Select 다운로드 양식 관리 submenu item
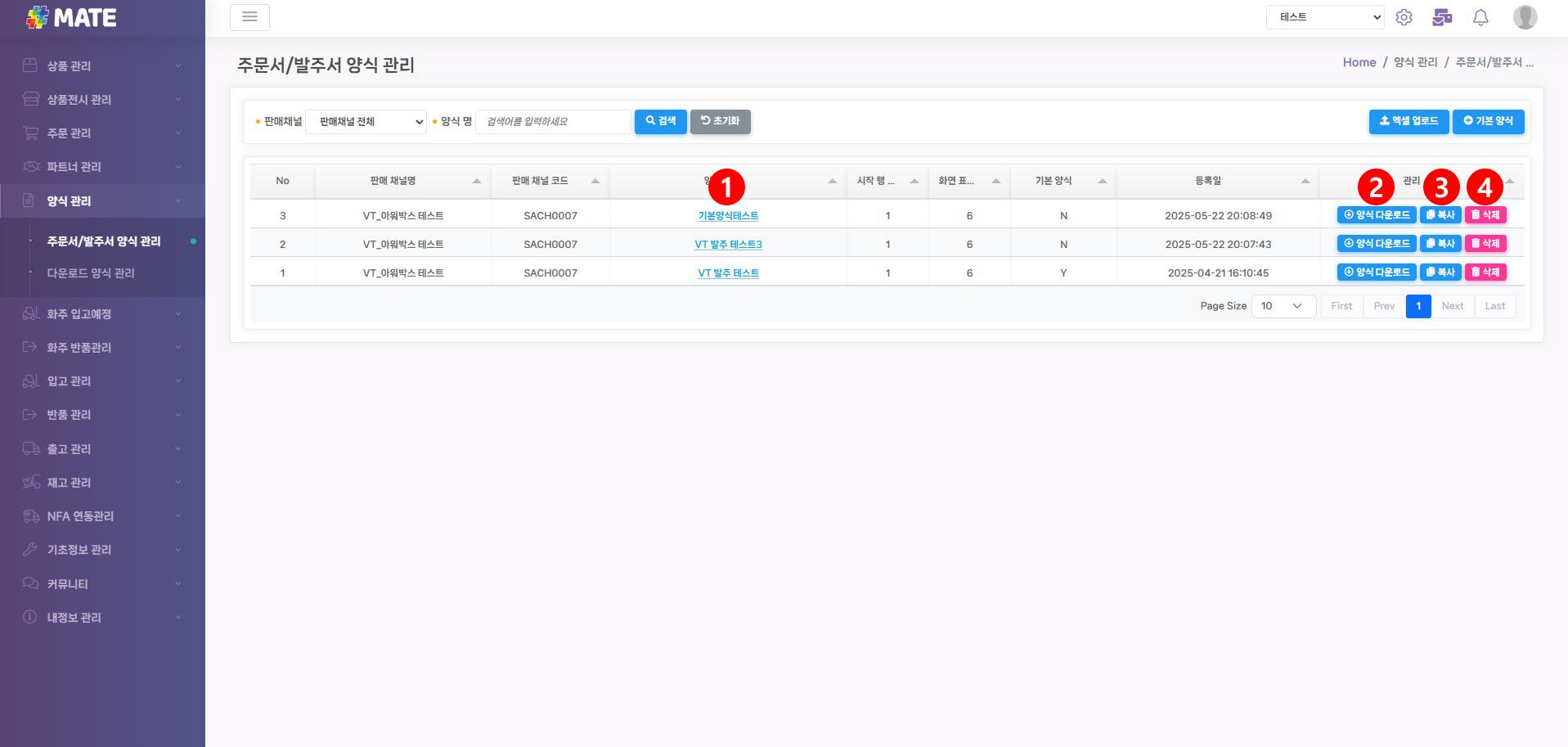Image resolution: width=1568 pixels, height=747 pixels. pos(91,273)
